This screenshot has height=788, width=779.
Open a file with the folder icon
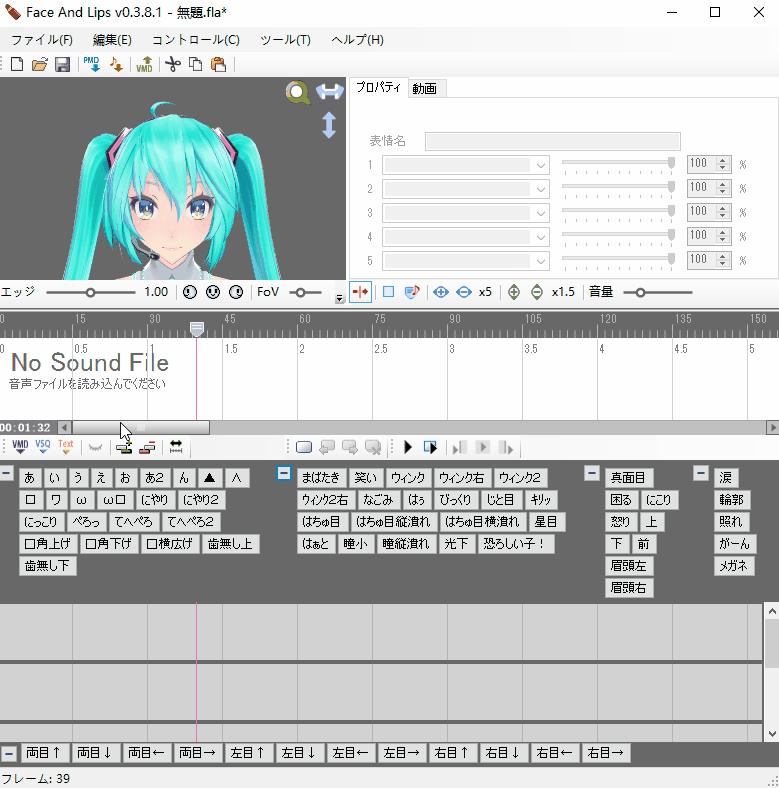pyautogui.click(x=40, y=64)
